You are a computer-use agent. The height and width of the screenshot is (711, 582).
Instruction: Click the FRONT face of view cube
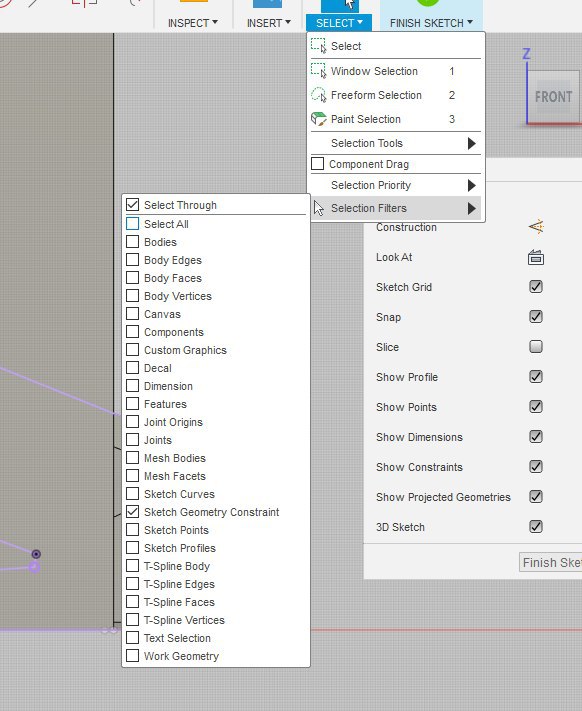point(553,97)
